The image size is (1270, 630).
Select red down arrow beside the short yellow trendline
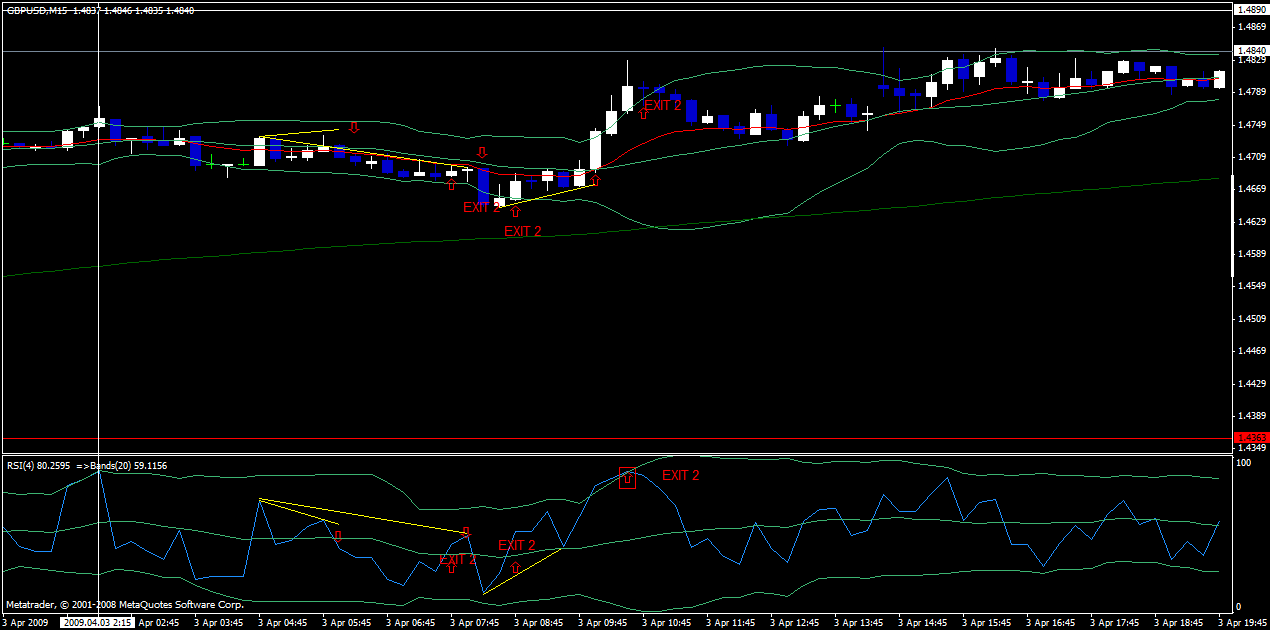pos(354,127)
